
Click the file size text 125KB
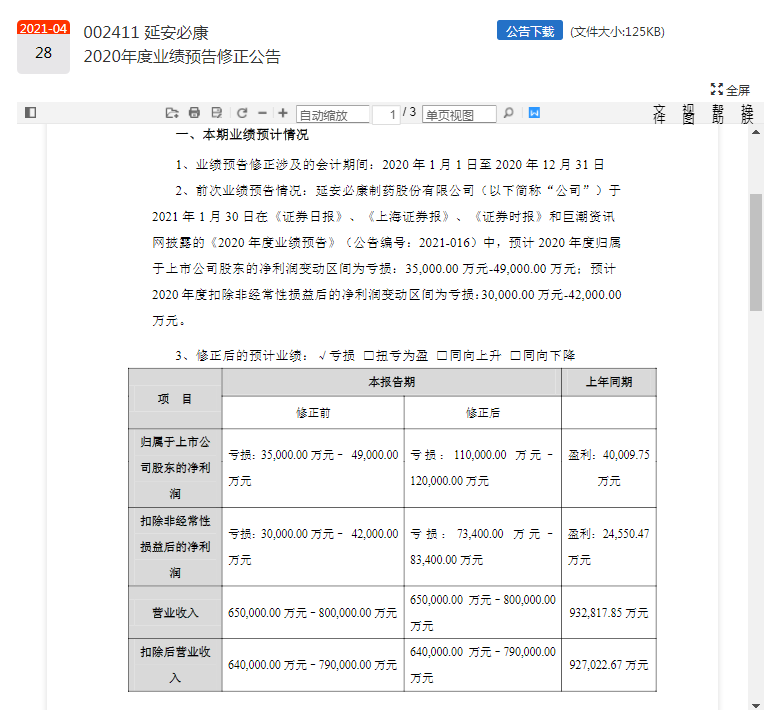(617, 32)
